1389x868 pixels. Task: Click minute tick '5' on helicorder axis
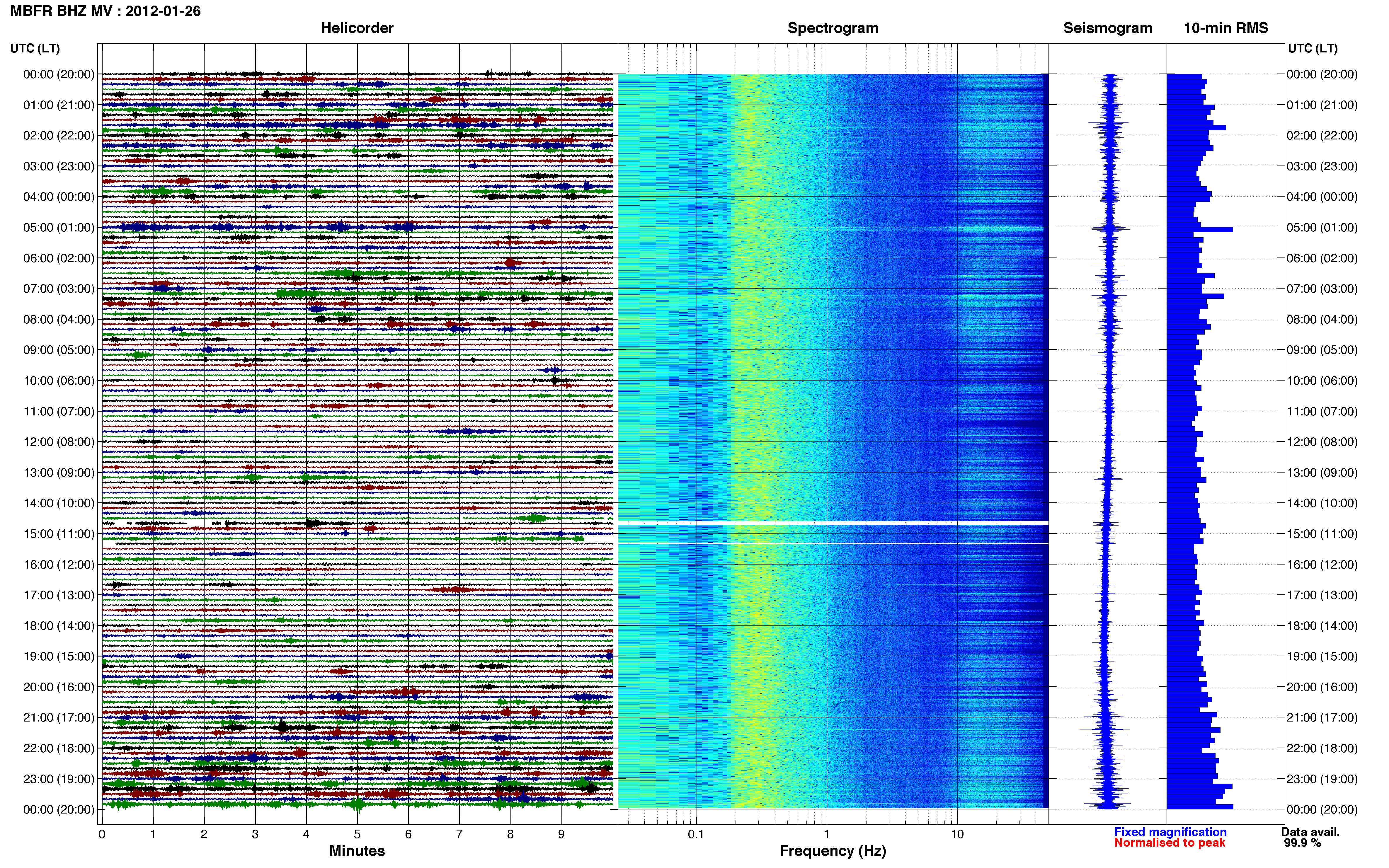(357, 835)
